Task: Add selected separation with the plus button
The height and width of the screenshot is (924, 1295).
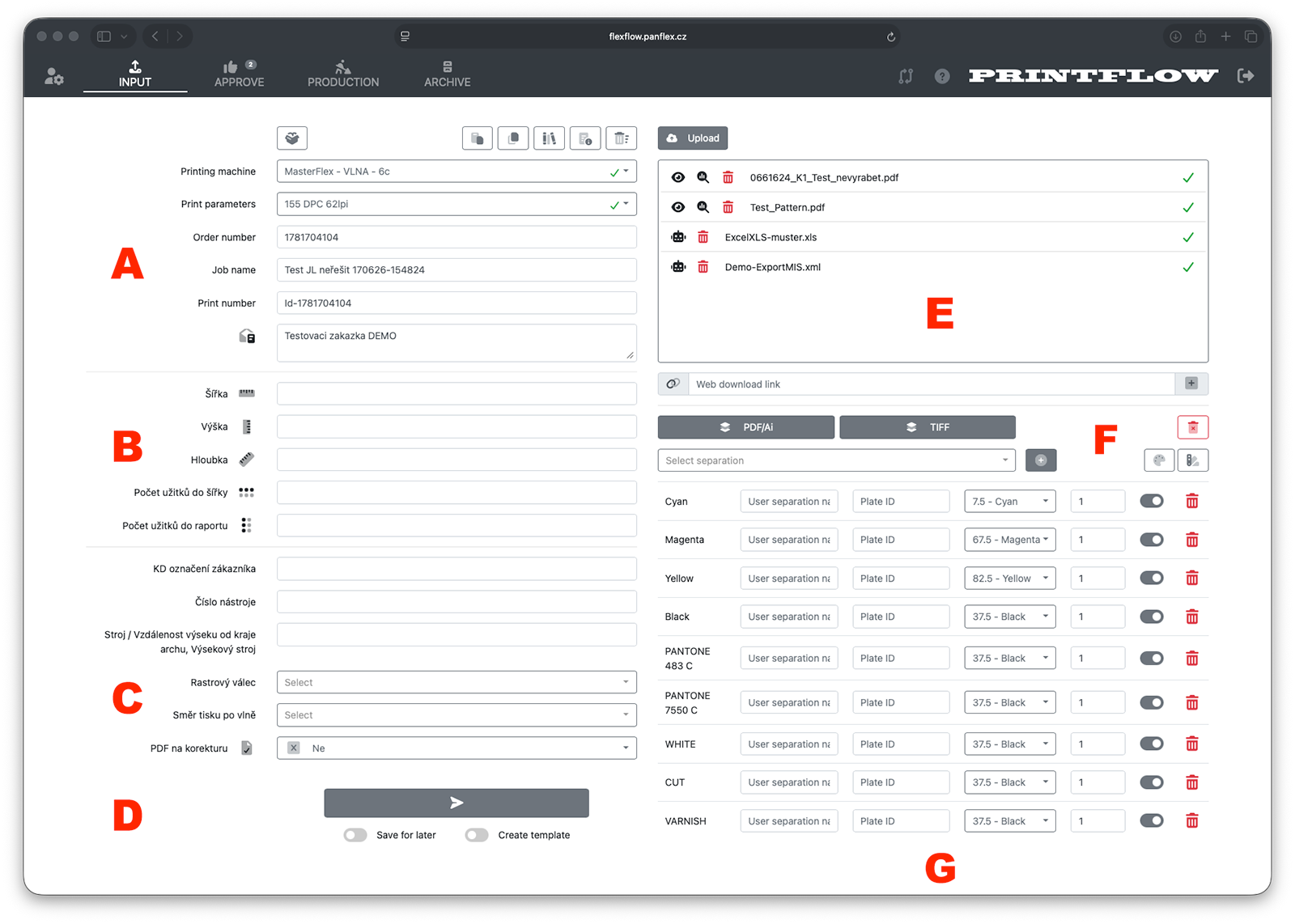Action: pyautogui.click(x=1041, y=460)
